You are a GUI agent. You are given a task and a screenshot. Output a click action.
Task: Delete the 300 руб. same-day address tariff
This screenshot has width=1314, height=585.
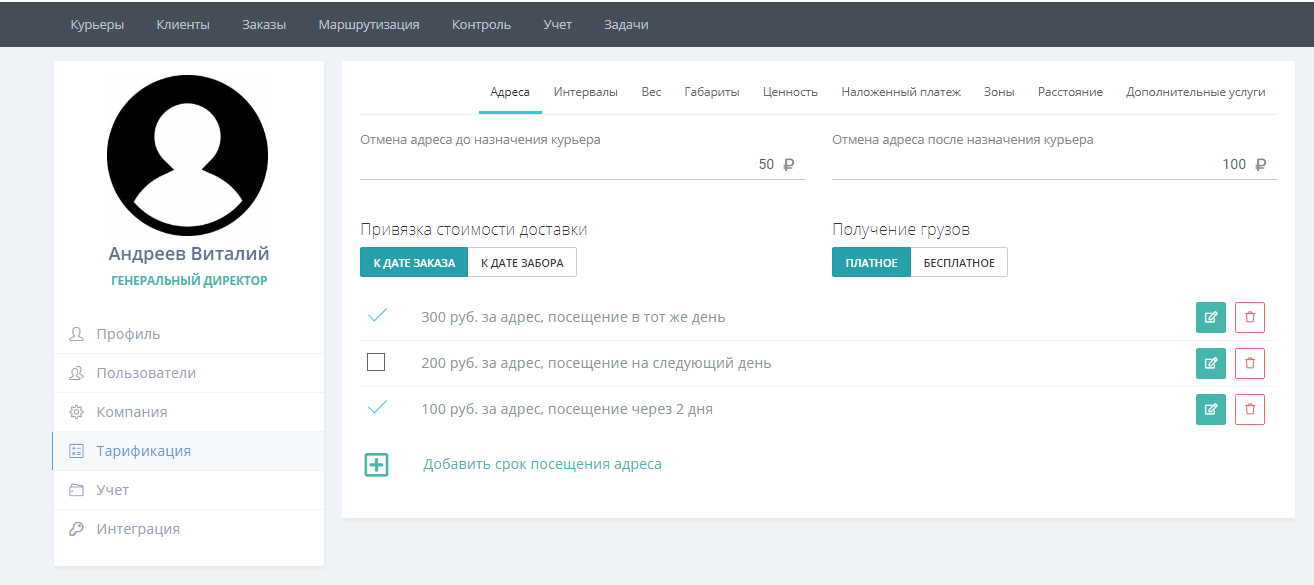(x=1250, y=317)
